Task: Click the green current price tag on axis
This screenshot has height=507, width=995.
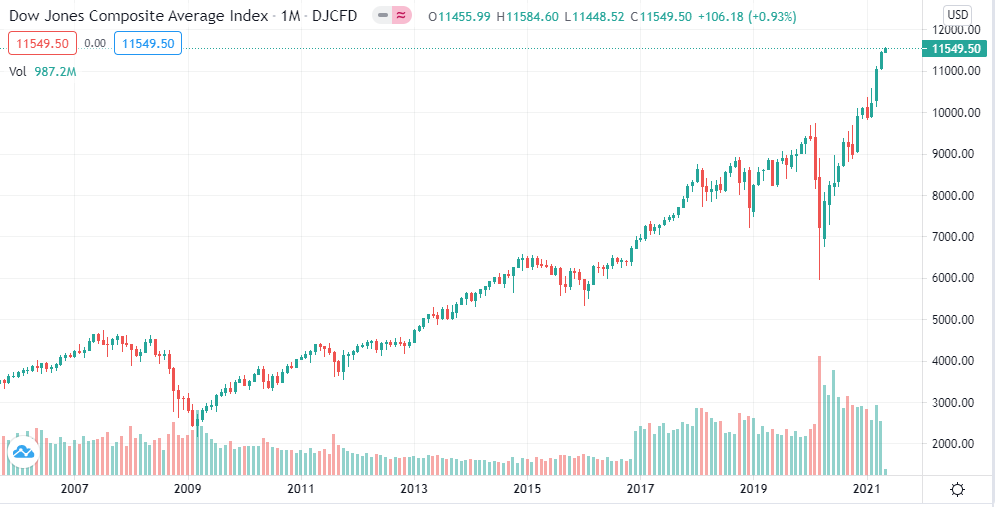Action: point(956,49)
